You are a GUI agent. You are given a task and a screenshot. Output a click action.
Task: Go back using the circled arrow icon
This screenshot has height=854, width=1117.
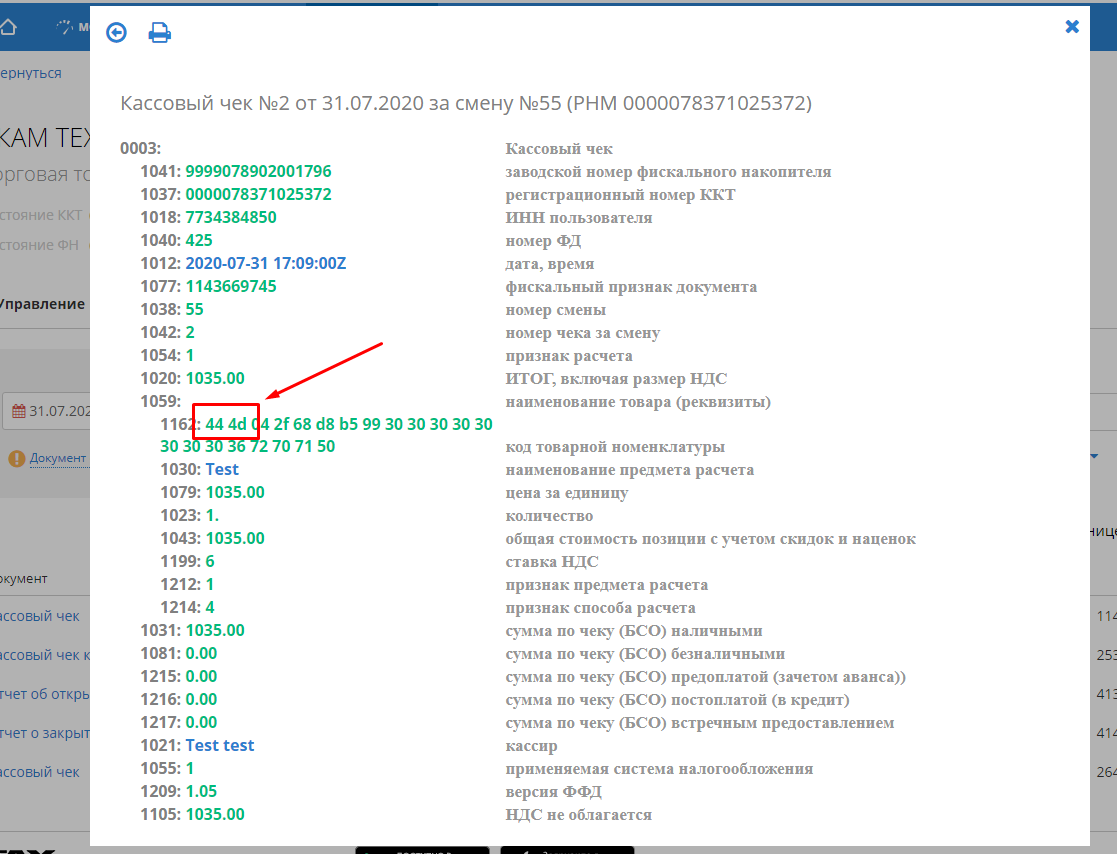[x=116, y=33]
